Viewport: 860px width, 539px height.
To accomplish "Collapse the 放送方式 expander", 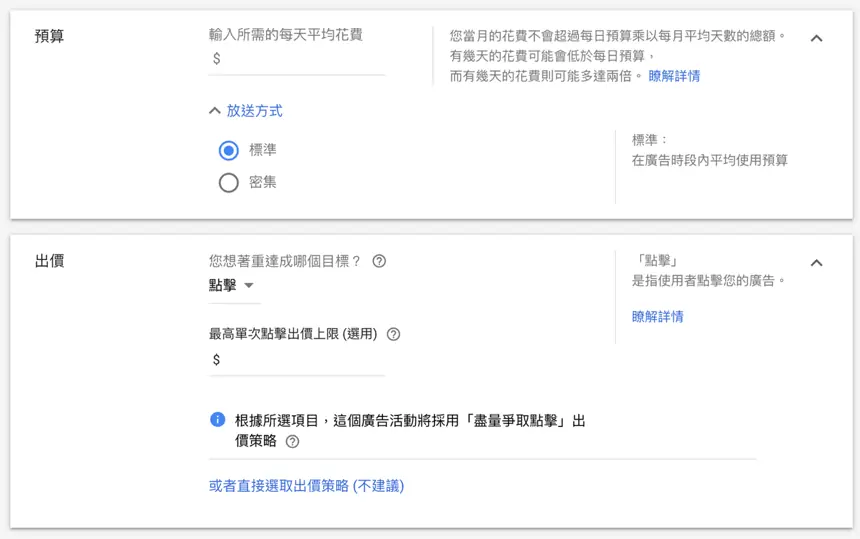I will pyautogui.click(x=246, y=111).
